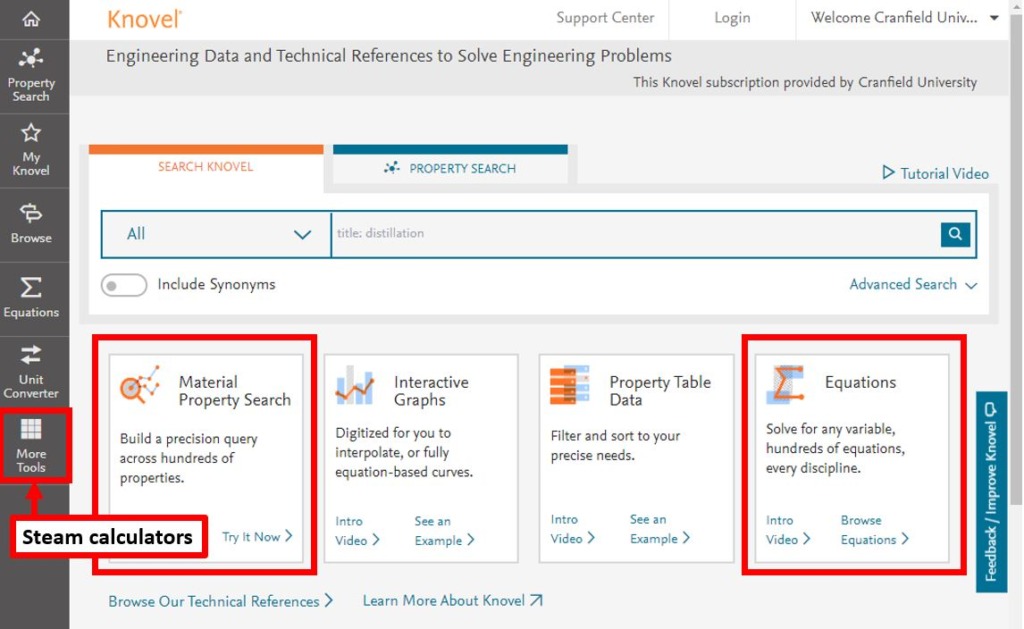The image size is (1024, 629).
Task: Click the Login link
Action: 732,18
